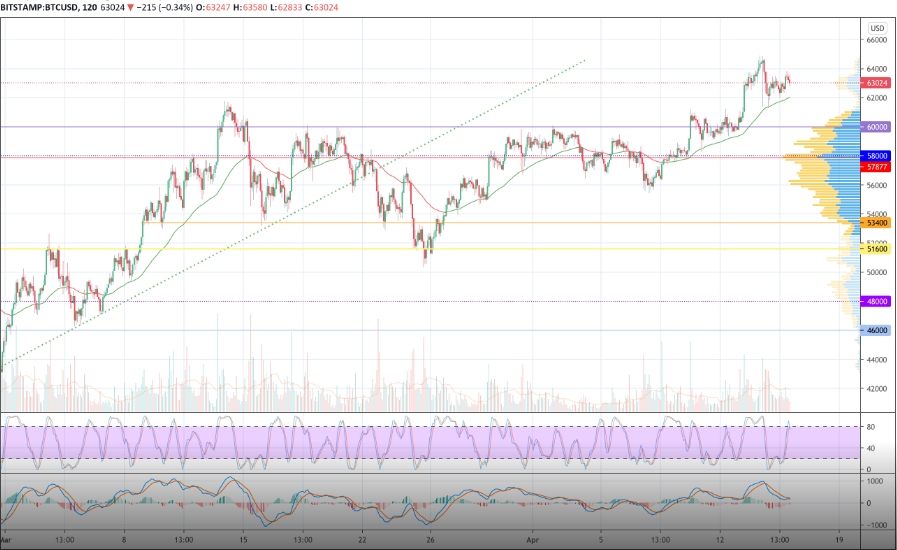Click the blue 58000 price level label

(x=877, y=156)
